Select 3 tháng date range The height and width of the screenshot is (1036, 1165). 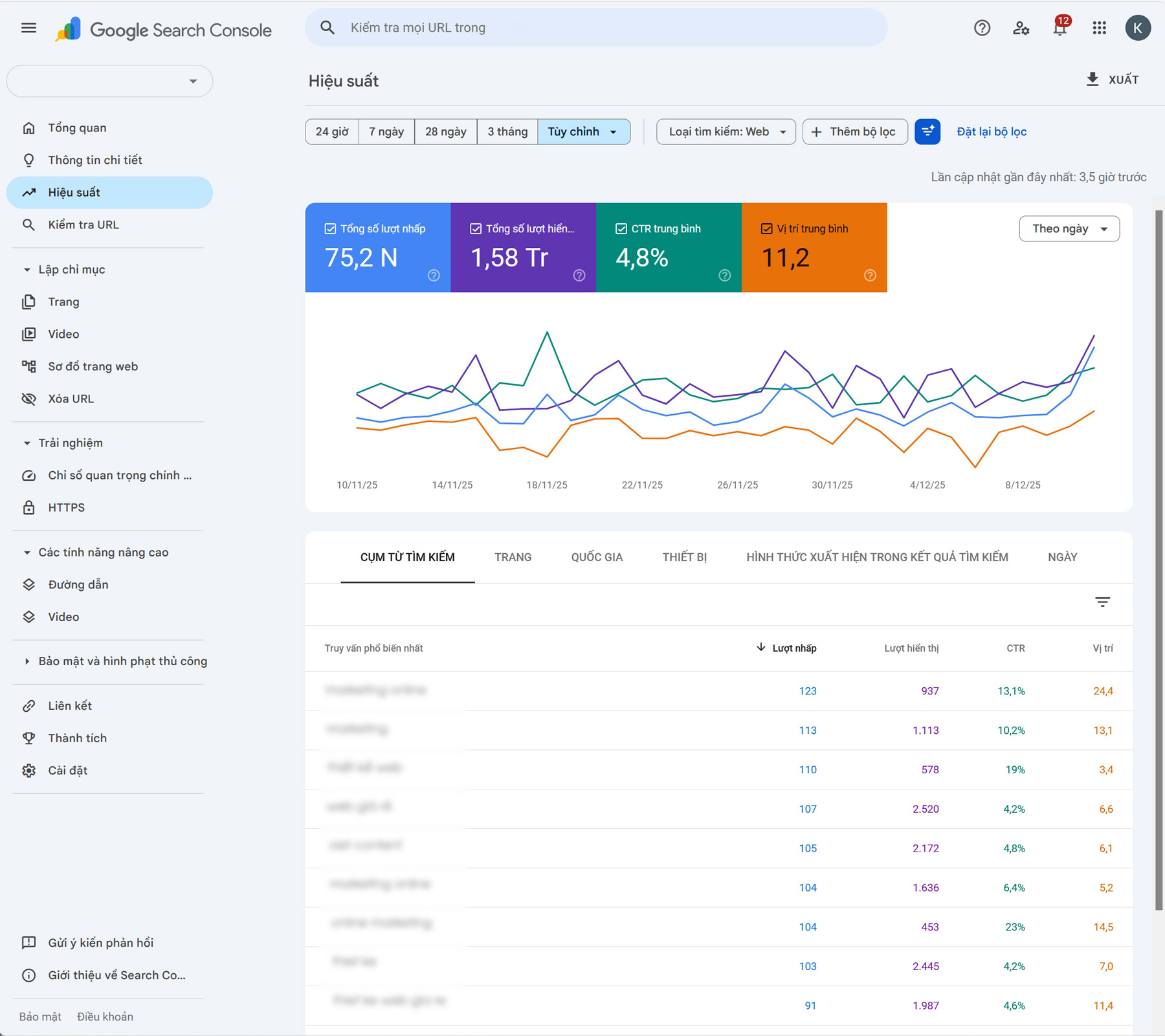(x=507, y=132)
